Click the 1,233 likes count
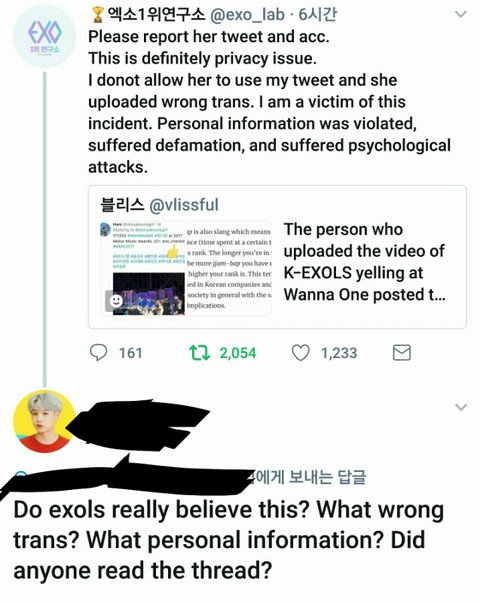Image resolution: width=480 pixels, height=603 pixels. [x=339, y=353]
